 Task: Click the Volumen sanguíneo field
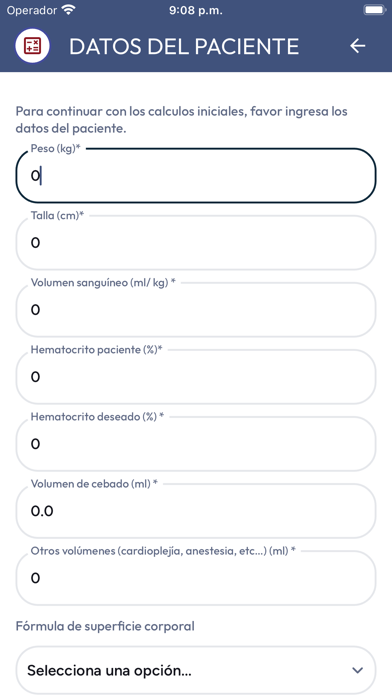coord(196,310)
